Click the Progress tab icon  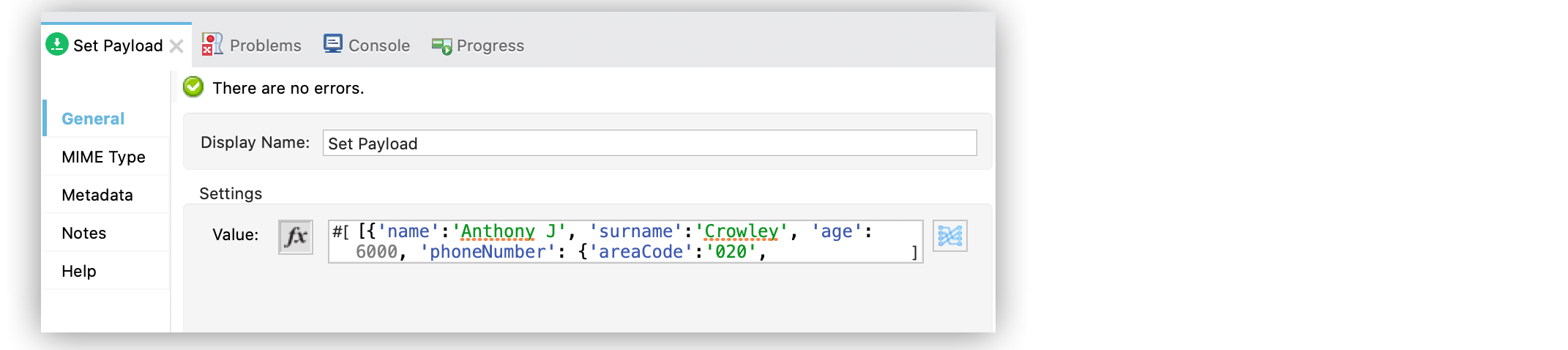[441, 46]
